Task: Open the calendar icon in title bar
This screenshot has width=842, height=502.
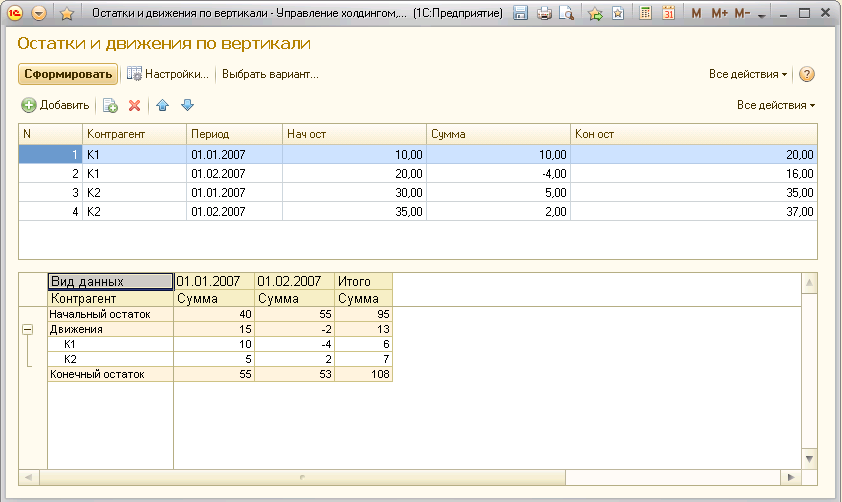Action: pyautogui.click(x=668, y=14)
